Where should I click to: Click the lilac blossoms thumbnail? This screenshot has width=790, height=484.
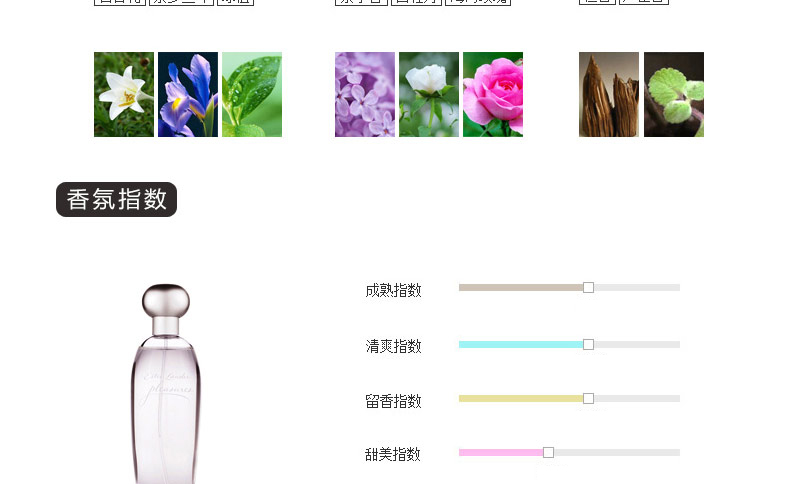365,94
